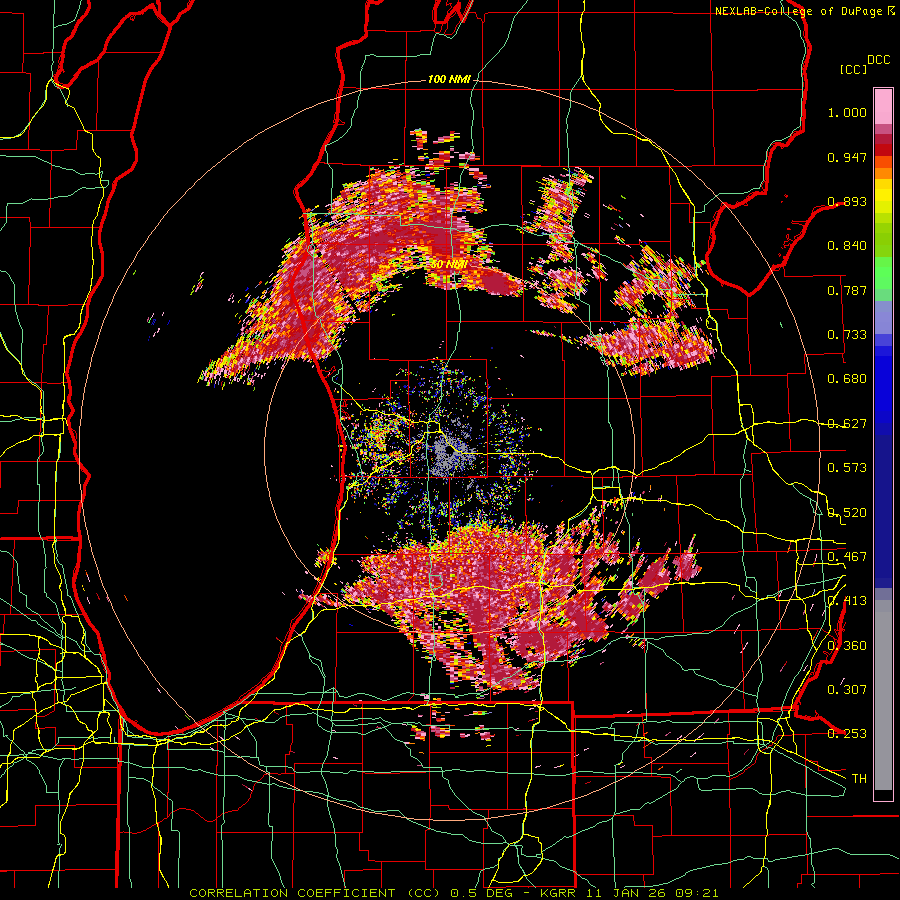The width and height of the screenshot is (900, 900).
Task: Pick the yellow color bar segment
Action: click(883, 197)
